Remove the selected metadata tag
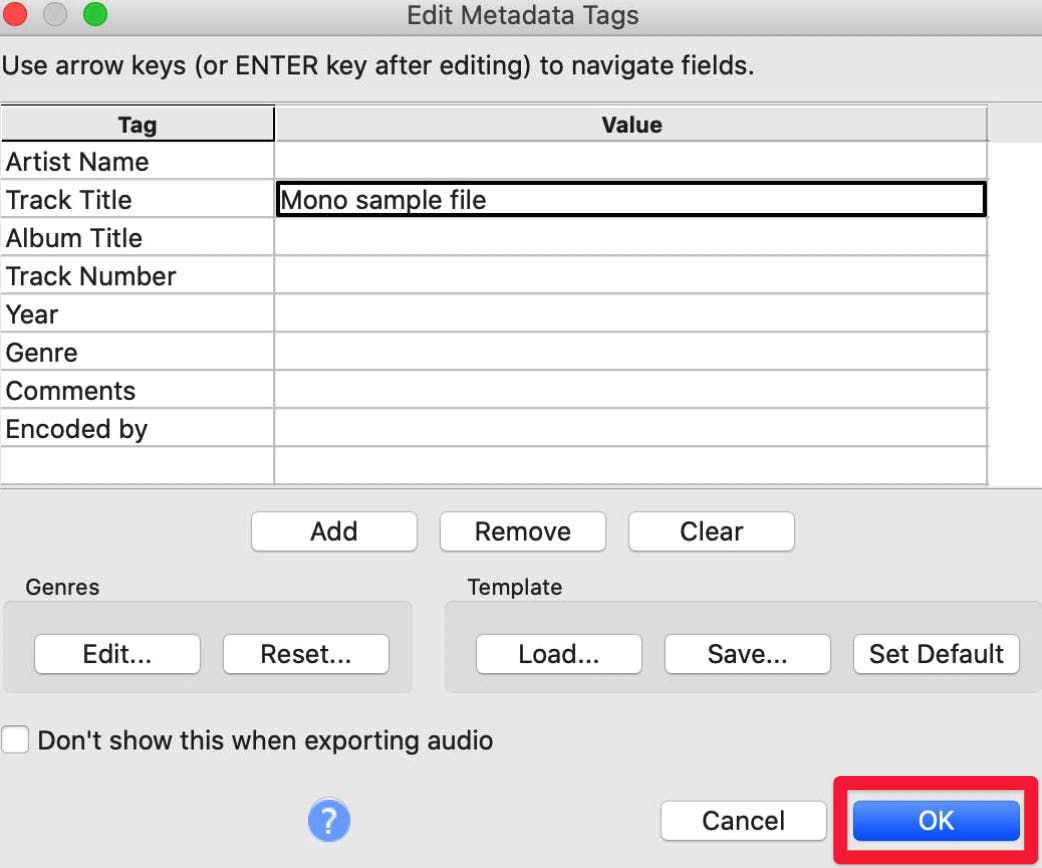 522,531
